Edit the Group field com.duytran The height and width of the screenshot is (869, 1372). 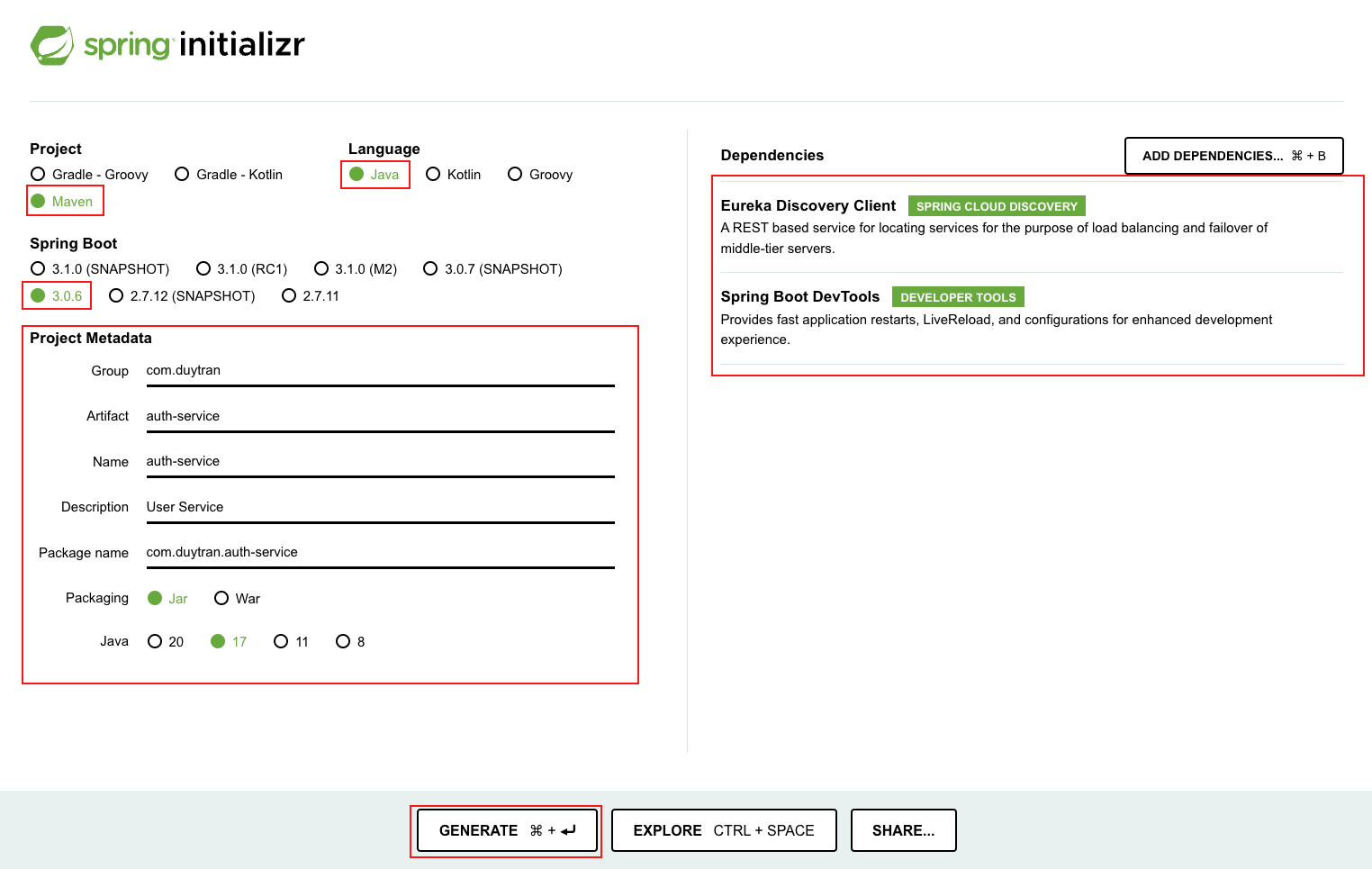coord(378,370)
